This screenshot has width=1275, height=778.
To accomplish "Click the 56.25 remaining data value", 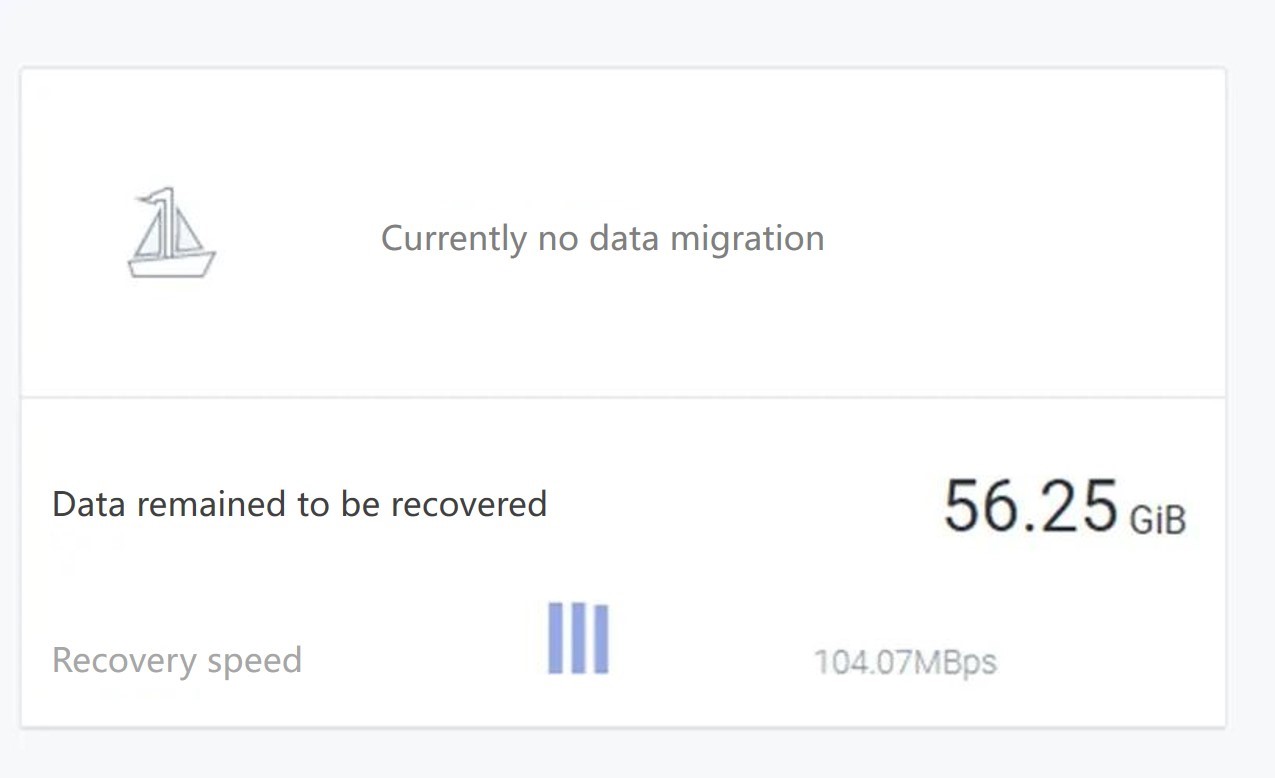I will coord(1030,506).
